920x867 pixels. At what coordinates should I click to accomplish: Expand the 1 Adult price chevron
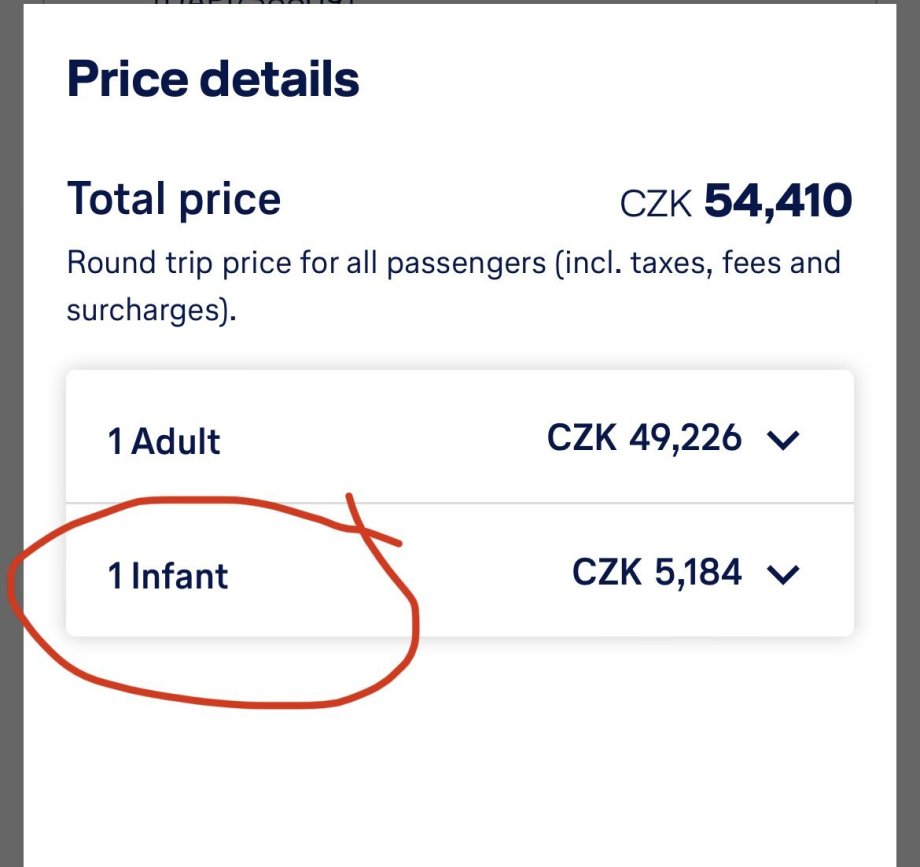[x=783, y=440]
